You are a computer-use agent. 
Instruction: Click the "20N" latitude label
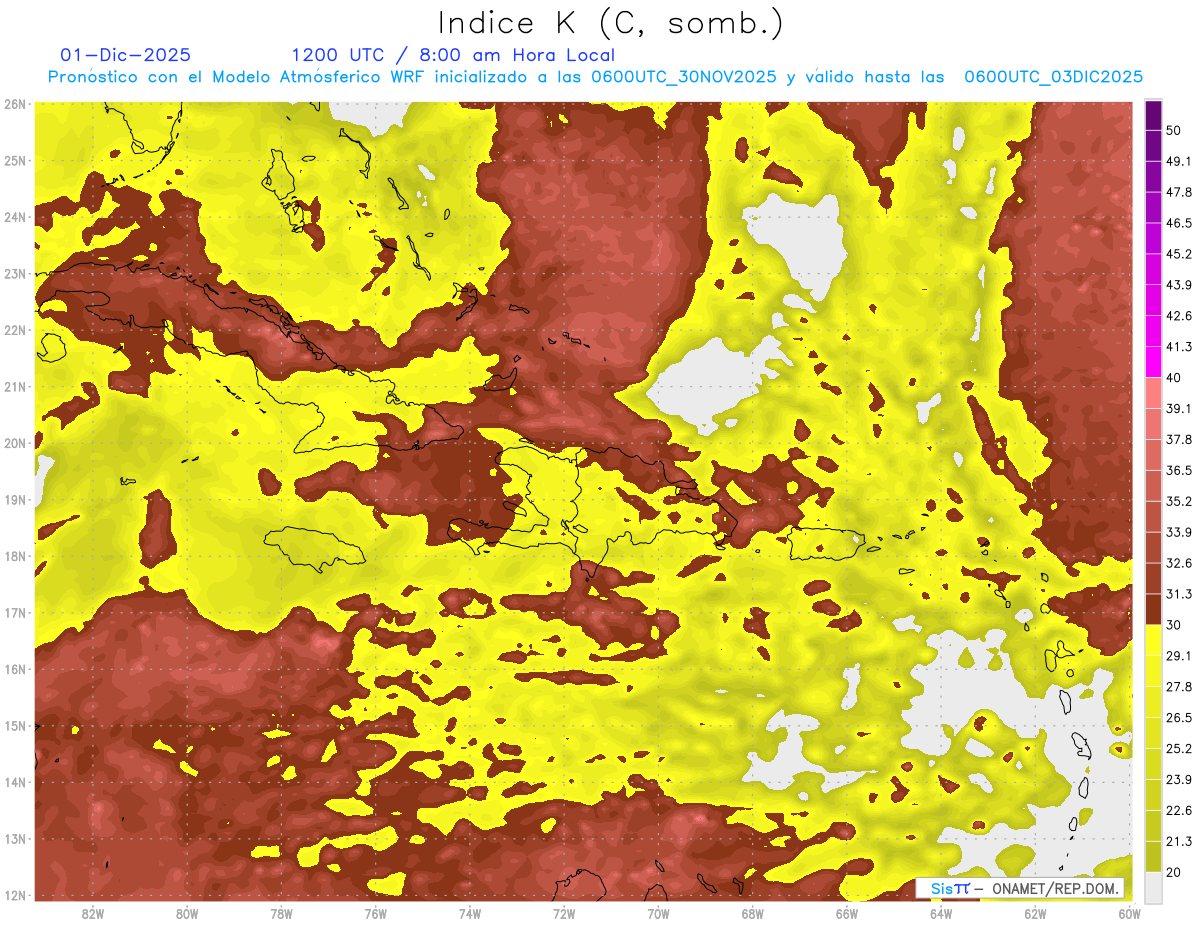[x=14, y=443]
